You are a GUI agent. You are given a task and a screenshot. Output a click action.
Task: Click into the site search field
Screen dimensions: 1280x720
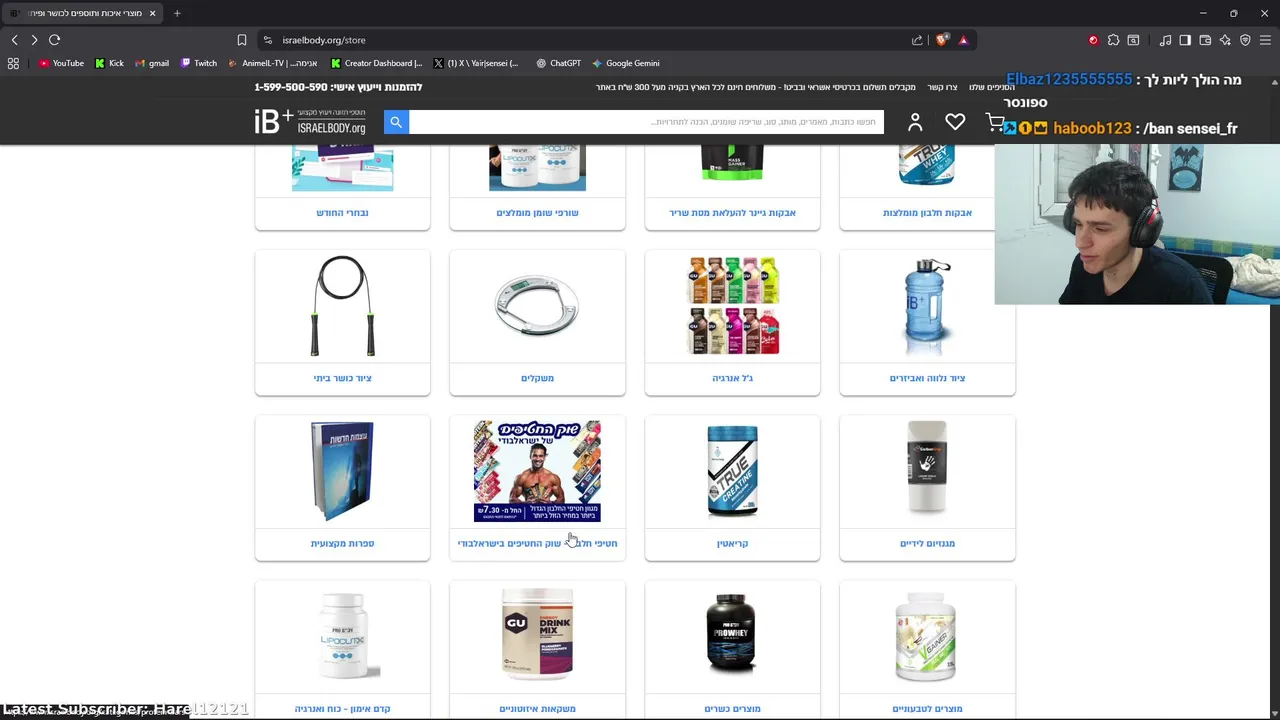(x=646, y=122)
